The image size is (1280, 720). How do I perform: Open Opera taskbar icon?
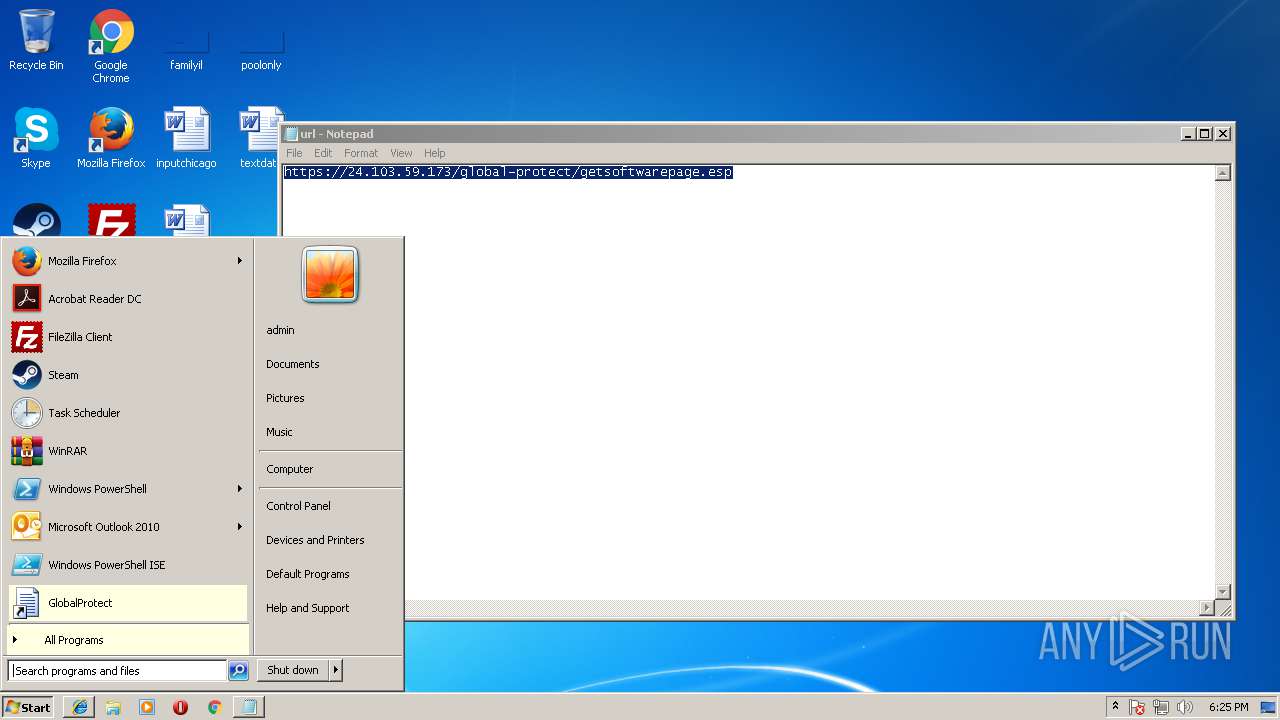(x=180, y=707)
